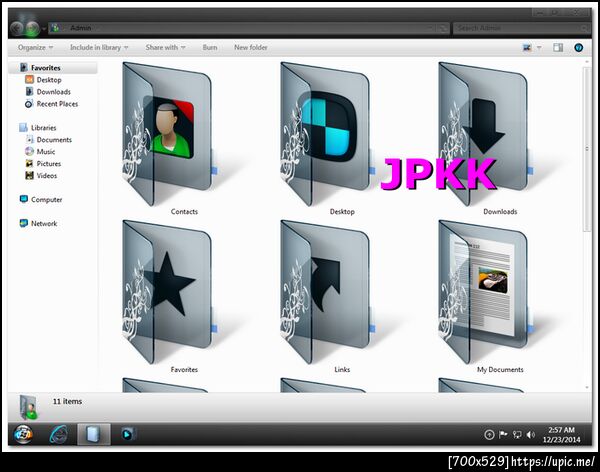Click the network tray icon

click(x=517, y=434)
